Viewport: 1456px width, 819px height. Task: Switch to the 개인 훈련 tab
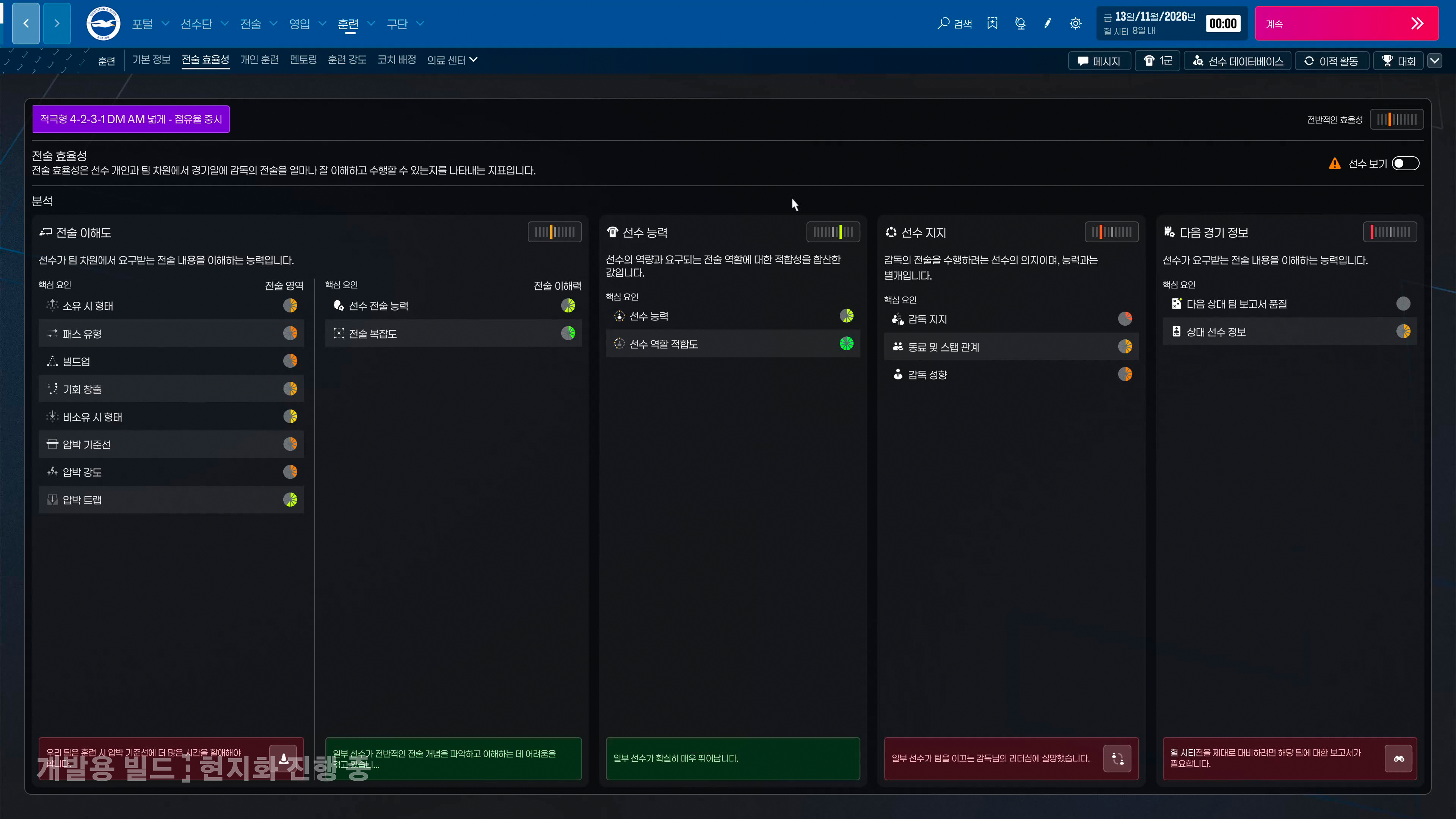coord(259,60)
